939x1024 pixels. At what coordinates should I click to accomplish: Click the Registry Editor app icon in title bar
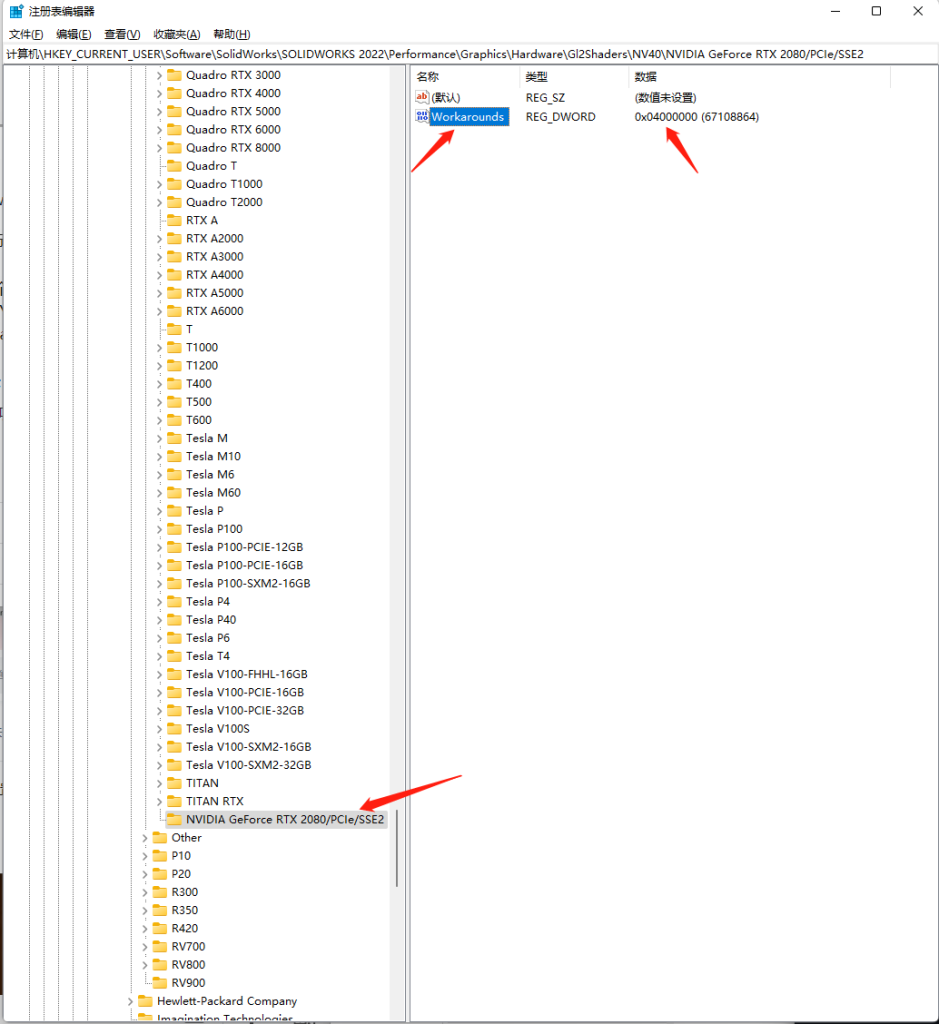click(16, 11)
